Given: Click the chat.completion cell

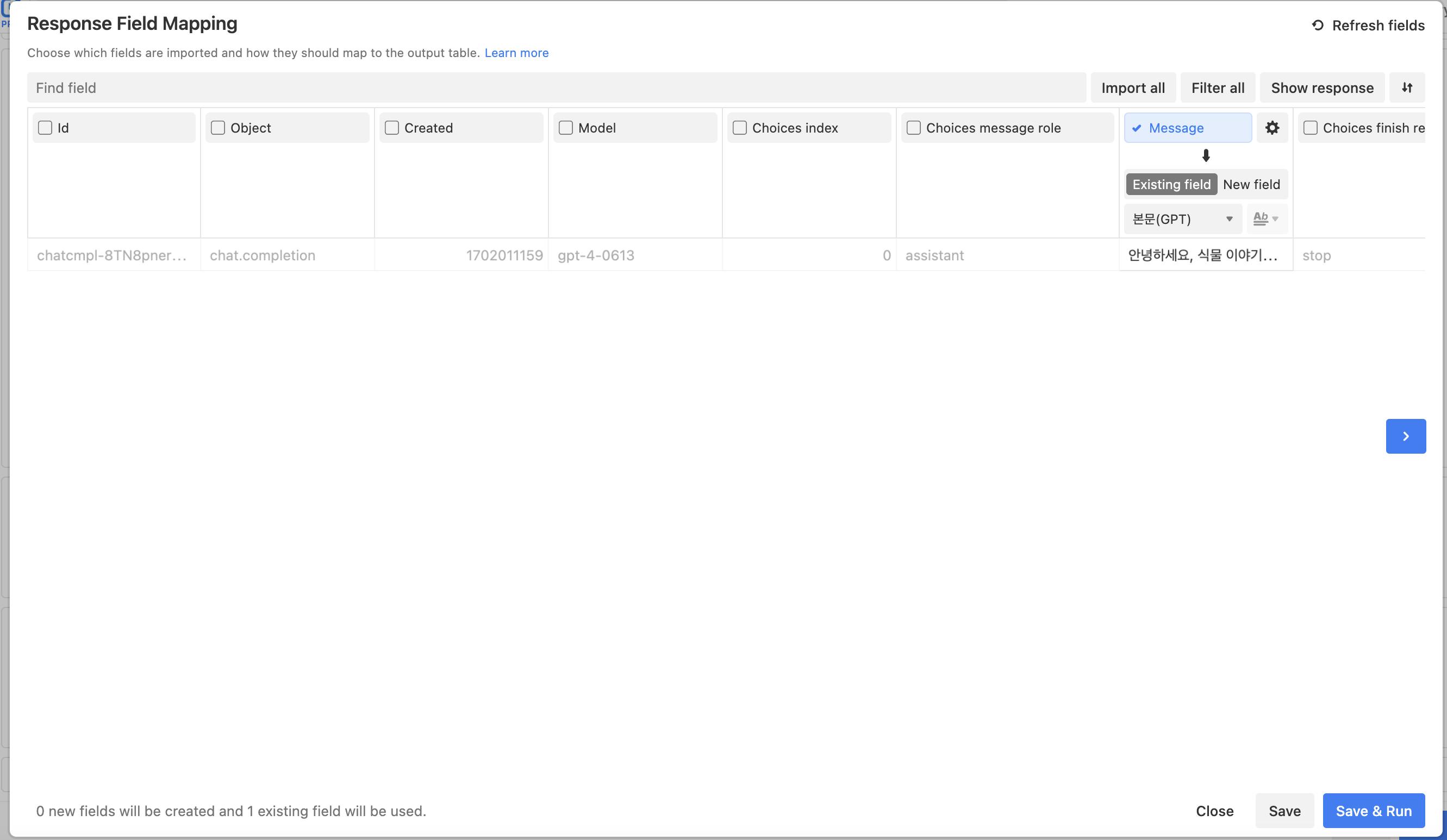Looking at the screenshot, I should 288,255.
